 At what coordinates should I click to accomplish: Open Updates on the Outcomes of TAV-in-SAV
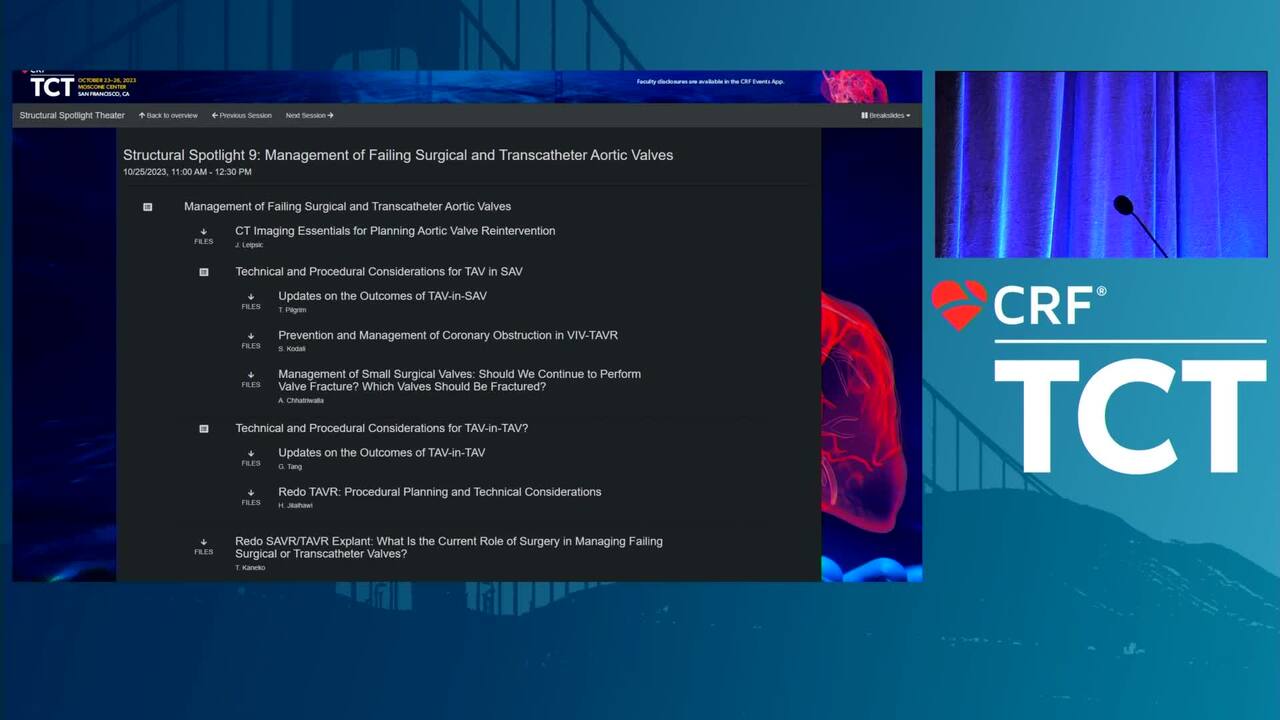(x=382, y=296)
